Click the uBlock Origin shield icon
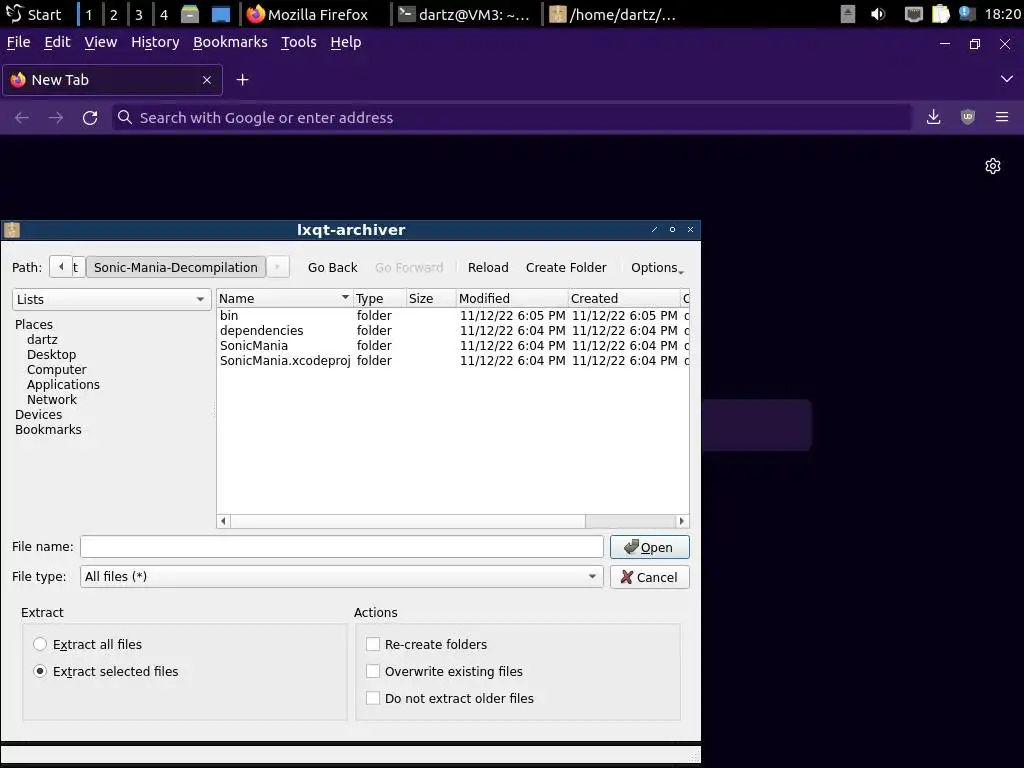This screenshot has width=1024, height=768. pyautogui.click(x=968, y=117)
